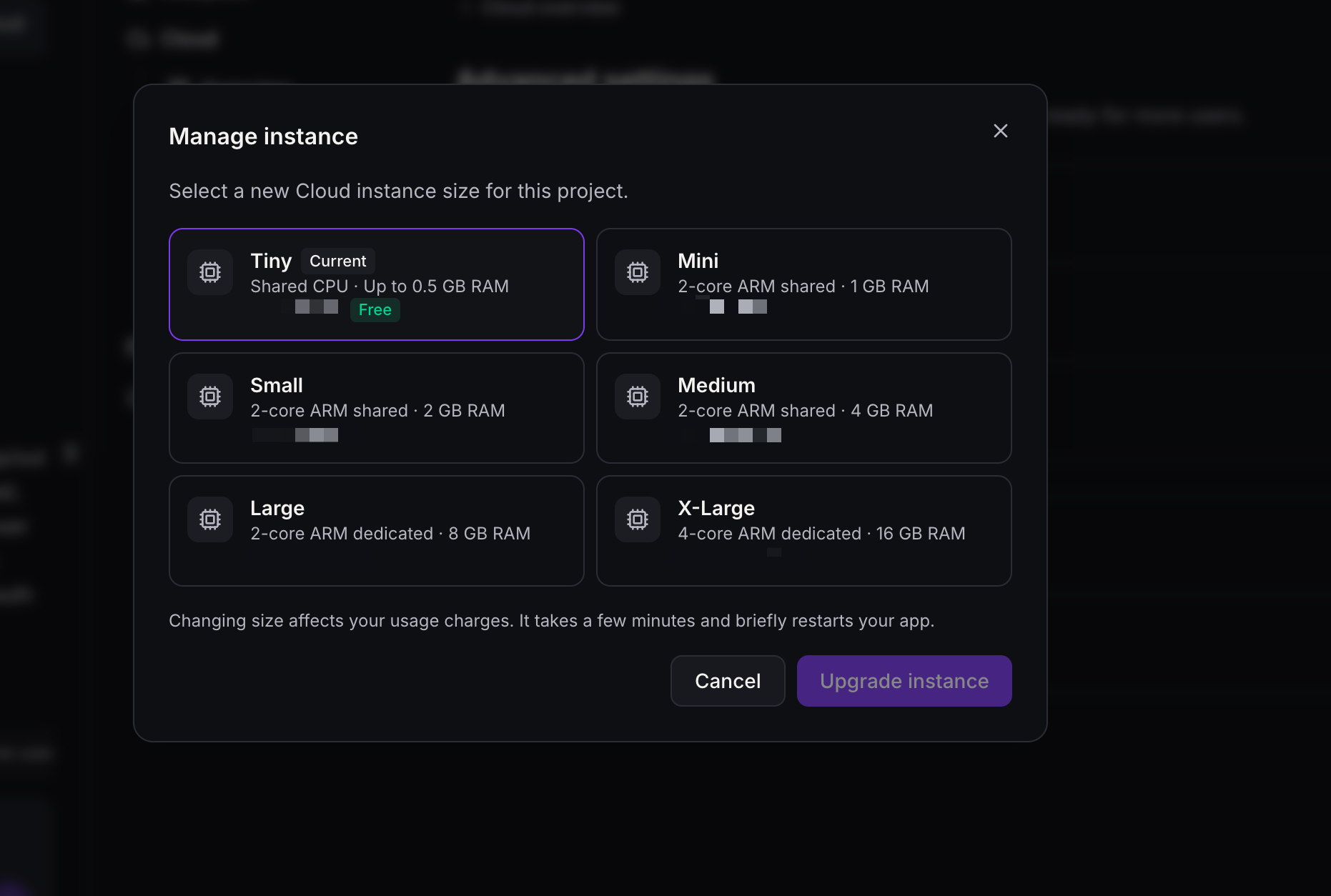Click the Mini instance chip icon
This screenshot has width=1331, height=896.
pyautogui.click(x=638, y=272)
